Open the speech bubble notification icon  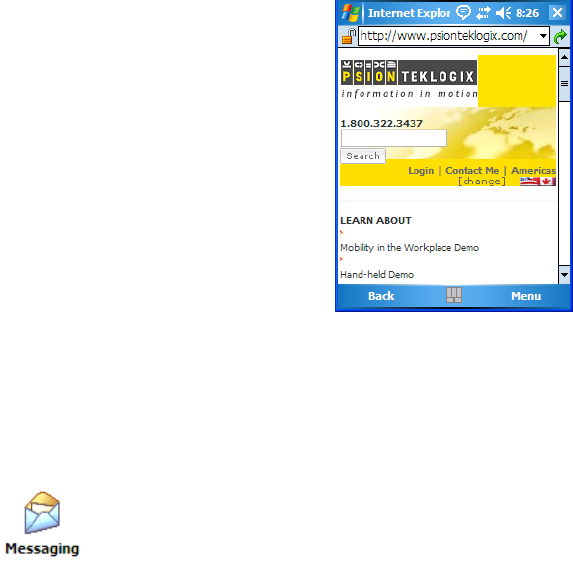464,13
